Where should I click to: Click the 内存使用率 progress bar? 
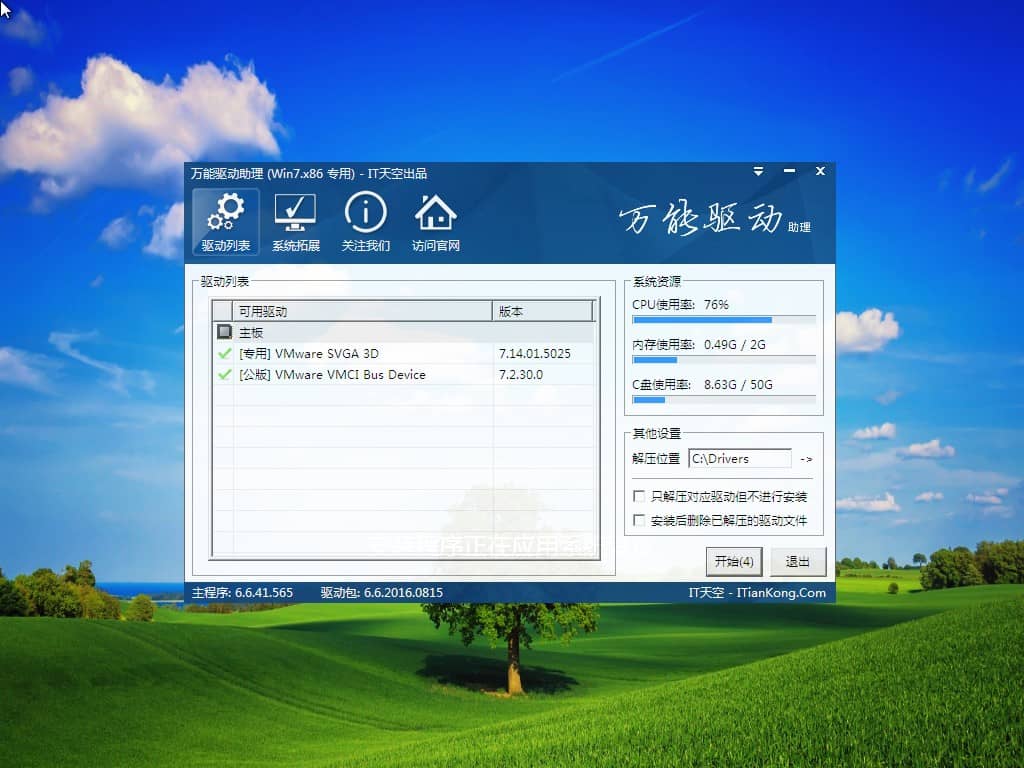pos(724,360)
